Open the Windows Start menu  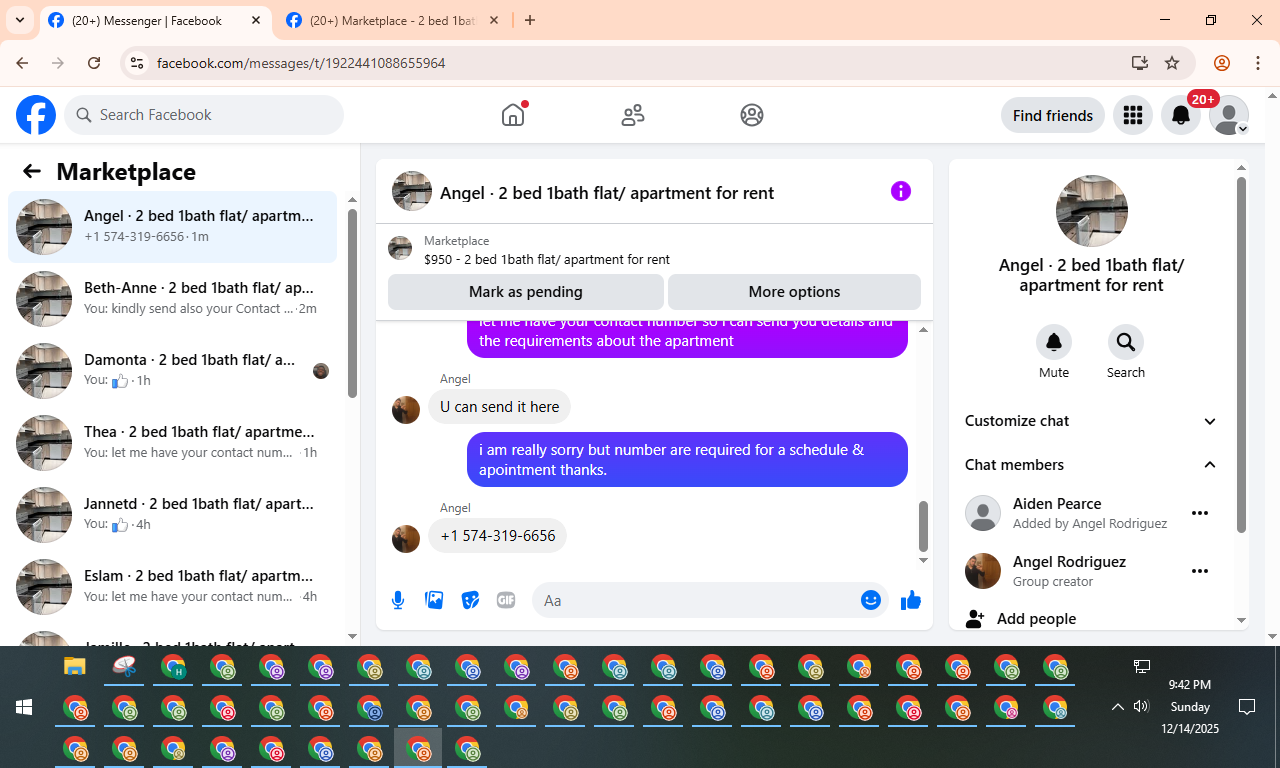pyautogui.click(x=24, y=707)
